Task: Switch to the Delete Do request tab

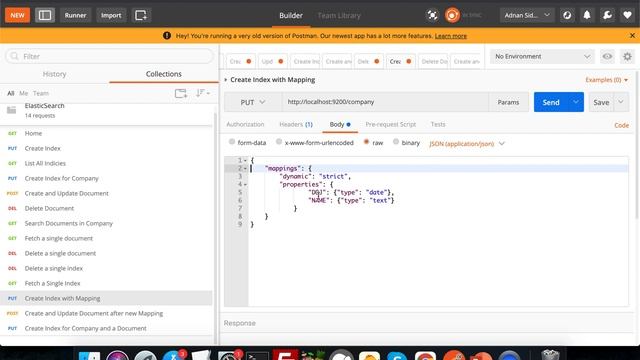Action: click(433, 61)
